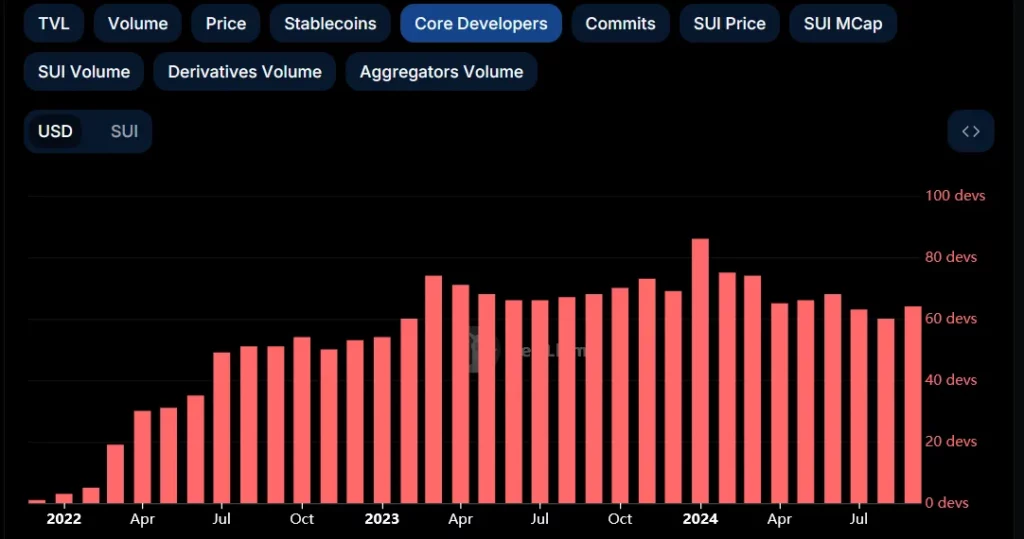Enable the Aggregators Volume chip
1024x539 pixels.
441,72
